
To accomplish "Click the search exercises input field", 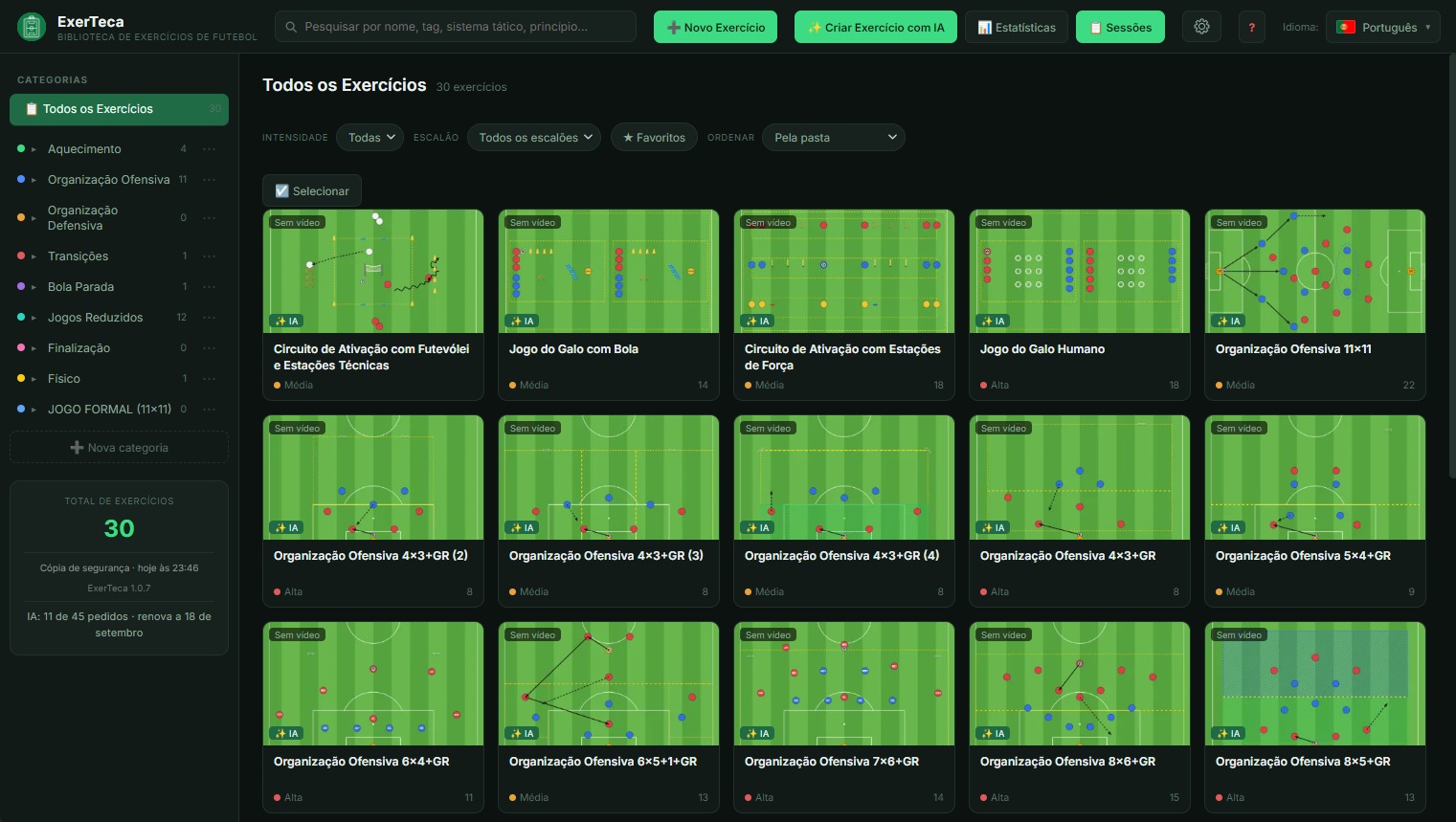I will [x=456, y=27].
